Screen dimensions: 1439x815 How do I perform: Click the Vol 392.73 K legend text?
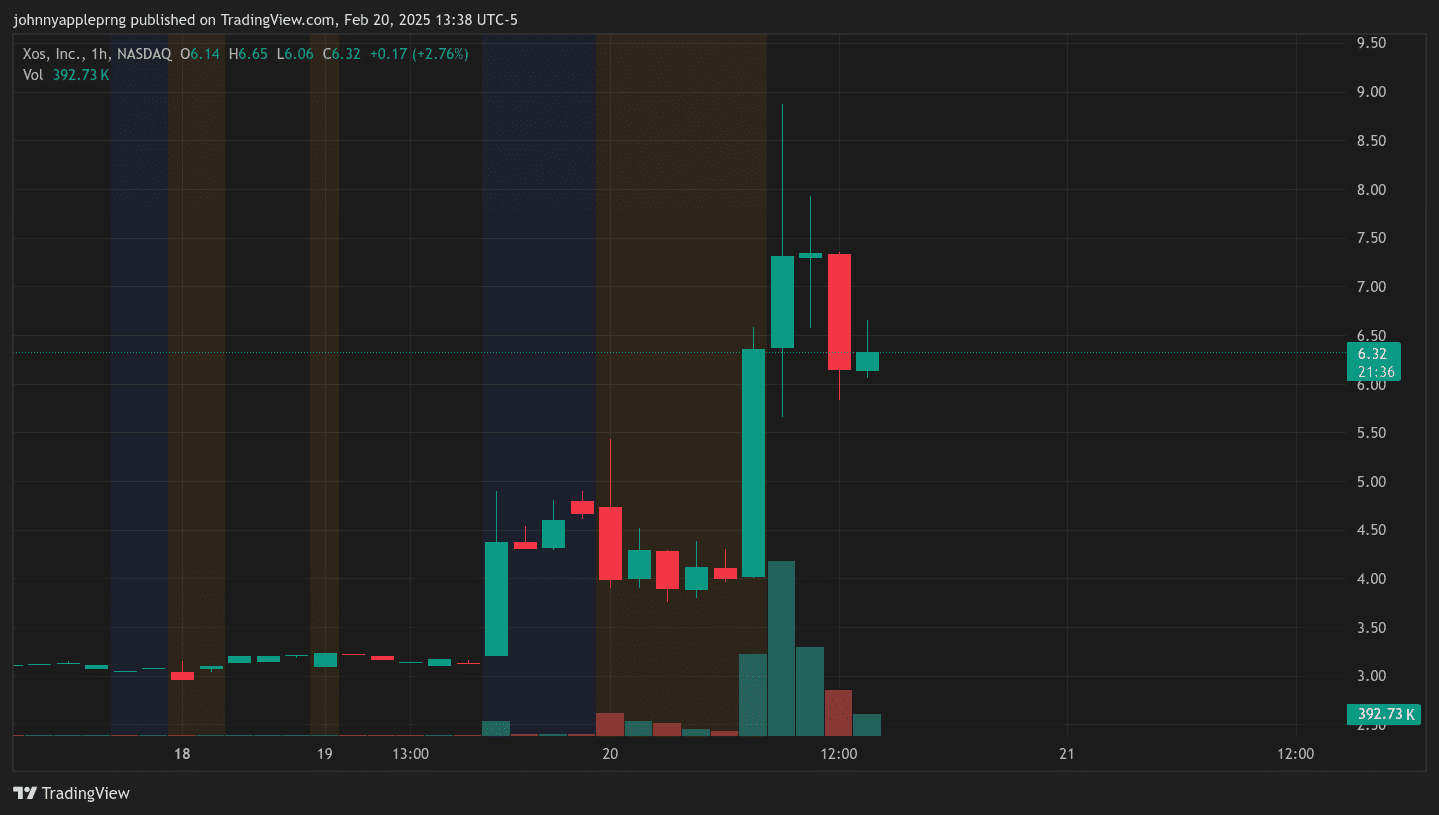point(66,74)
